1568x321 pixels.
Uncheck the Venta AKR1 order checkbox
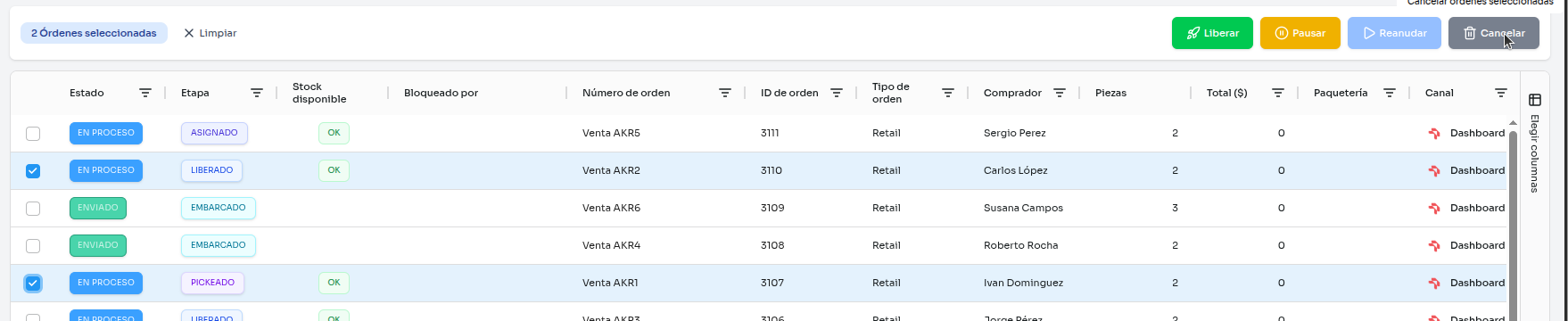pos(33,284)
